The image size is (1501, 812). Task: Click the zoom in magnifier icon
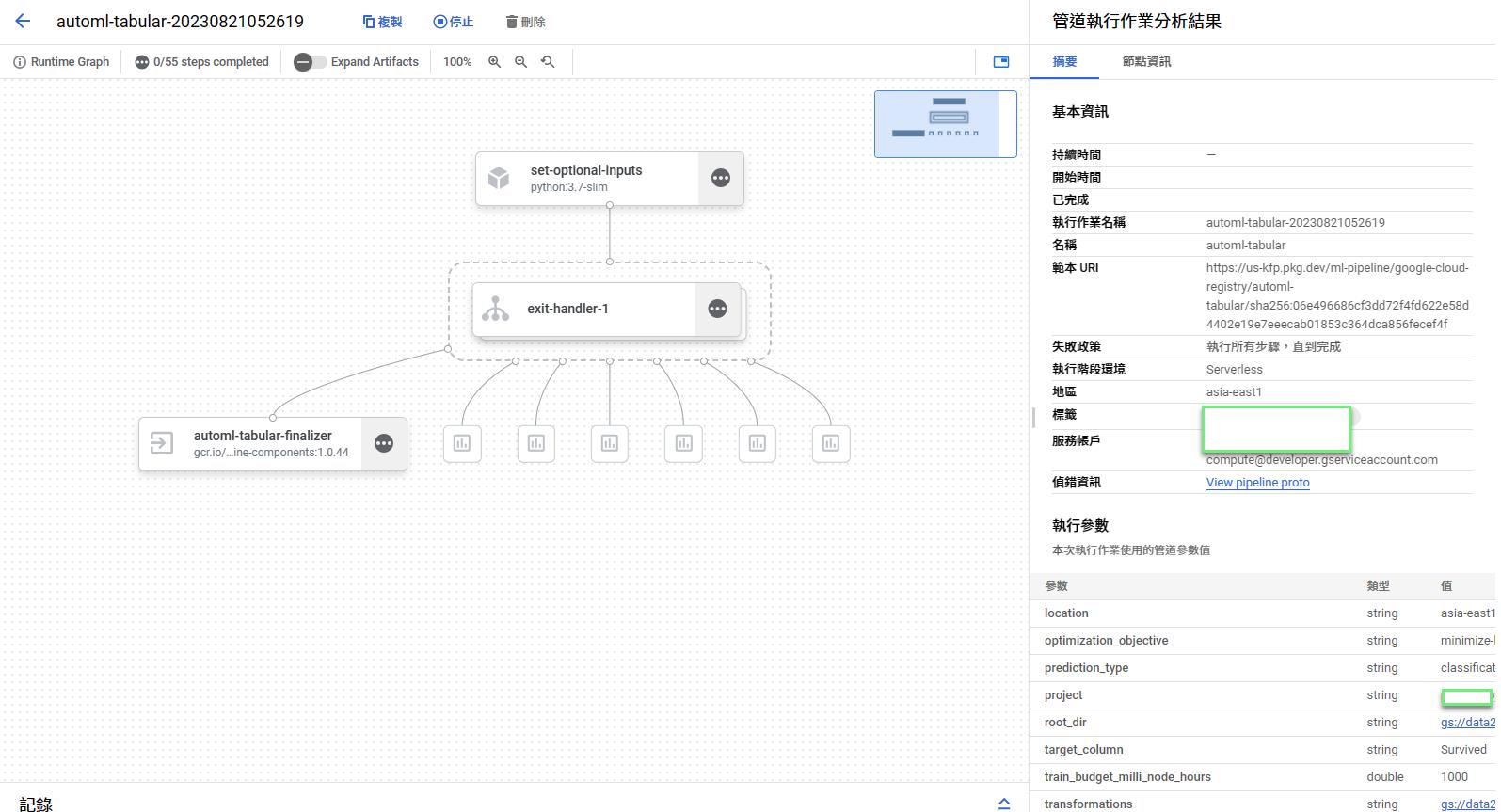pyautogui.click(x=494, y=62)
